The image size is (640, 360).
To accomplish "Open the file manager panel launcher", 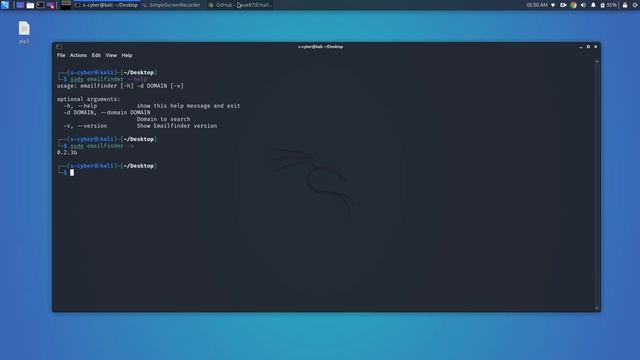I will (x=30, y=5).
